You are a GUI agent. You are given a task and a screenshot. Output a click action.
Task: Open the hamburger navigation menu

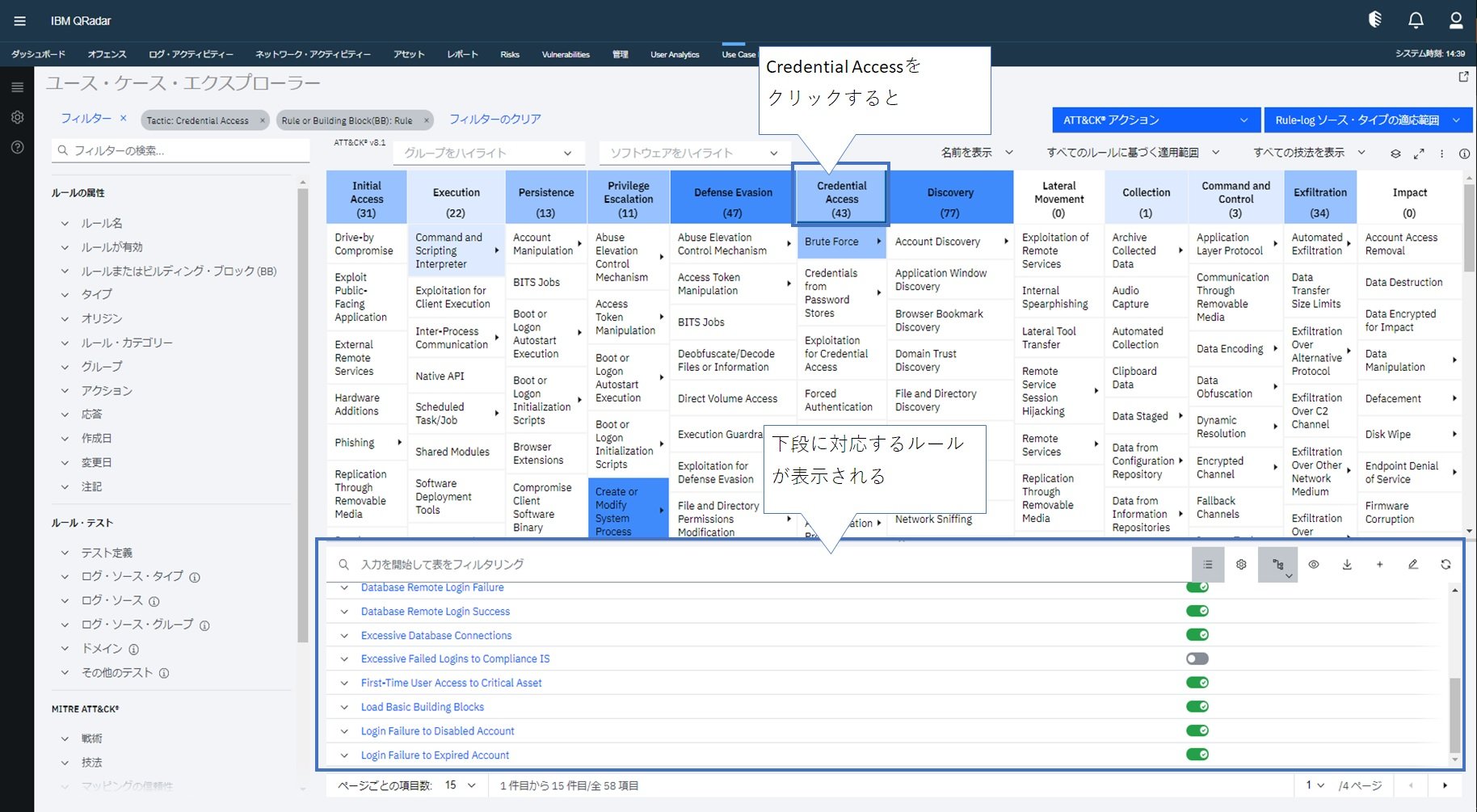(x=20, y=21)
